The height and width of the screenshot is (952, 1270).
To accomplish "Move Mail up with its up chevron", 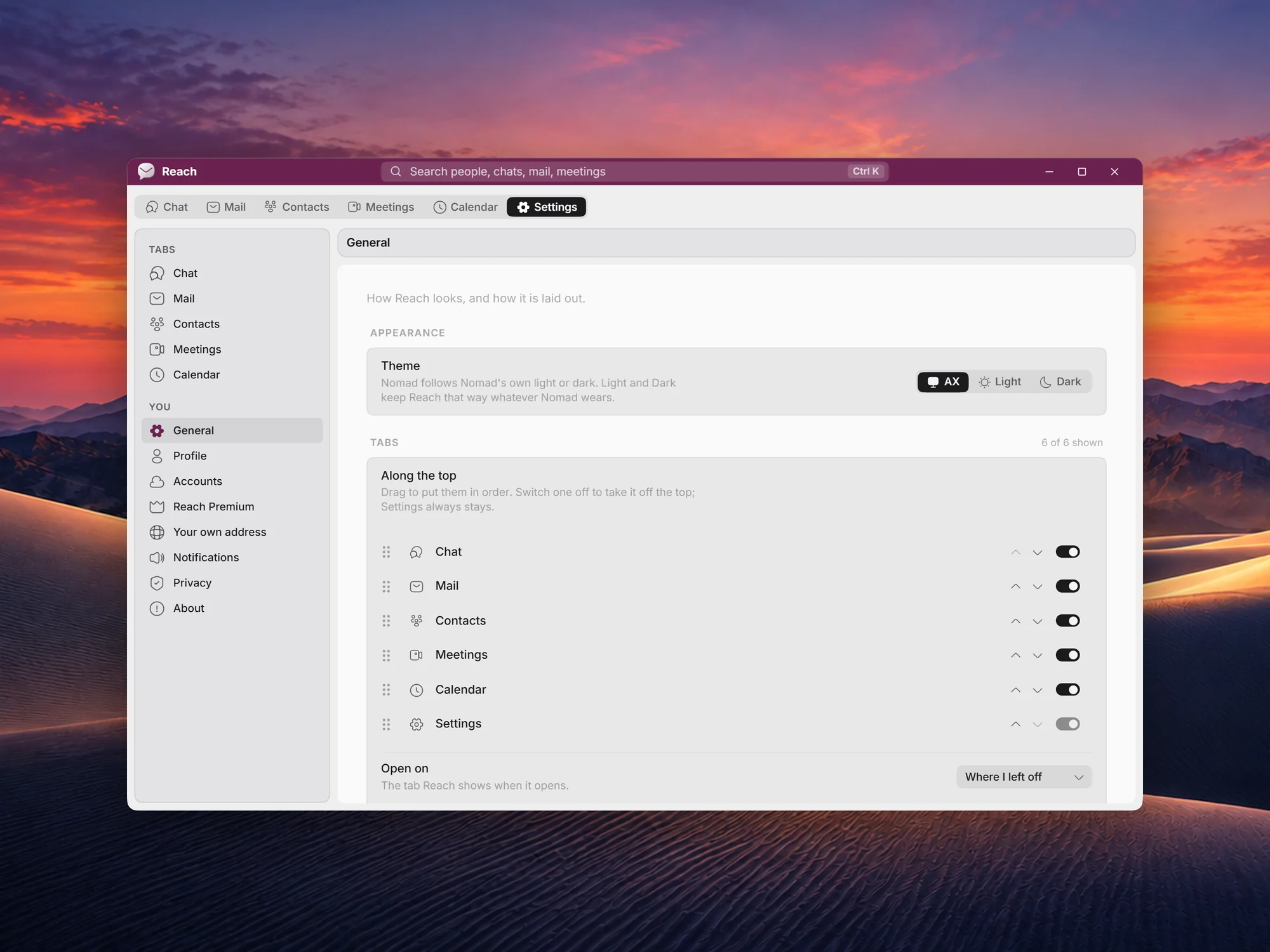I will pyautogui.click(x=1015, y=586).
